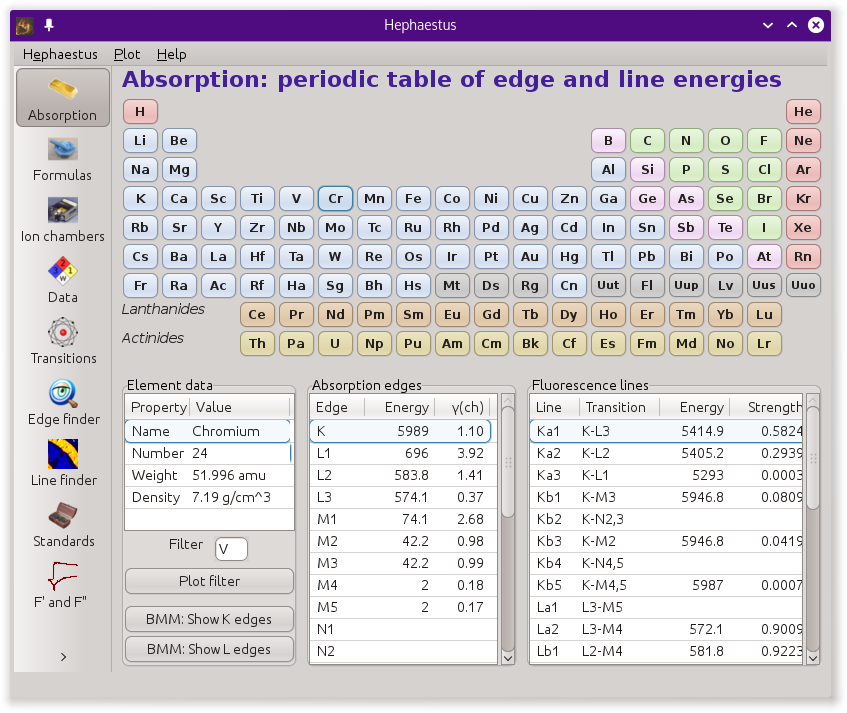Click the Filter input field
The image size is (847, 713).
pyautogui.click(x=231, y=549)
